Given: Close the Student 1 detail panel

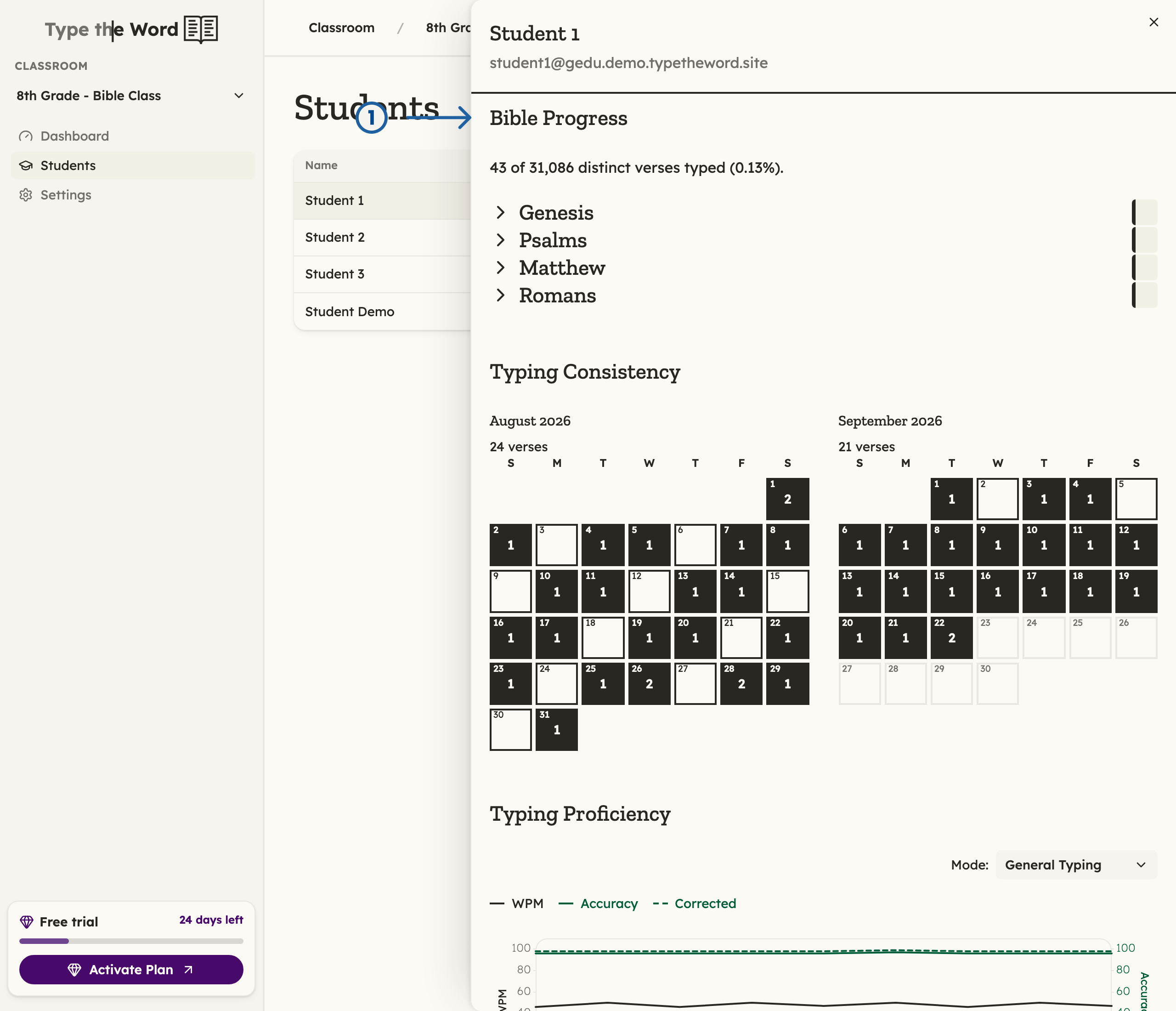Looking at the screenshot, I should tap(1153, 22).
